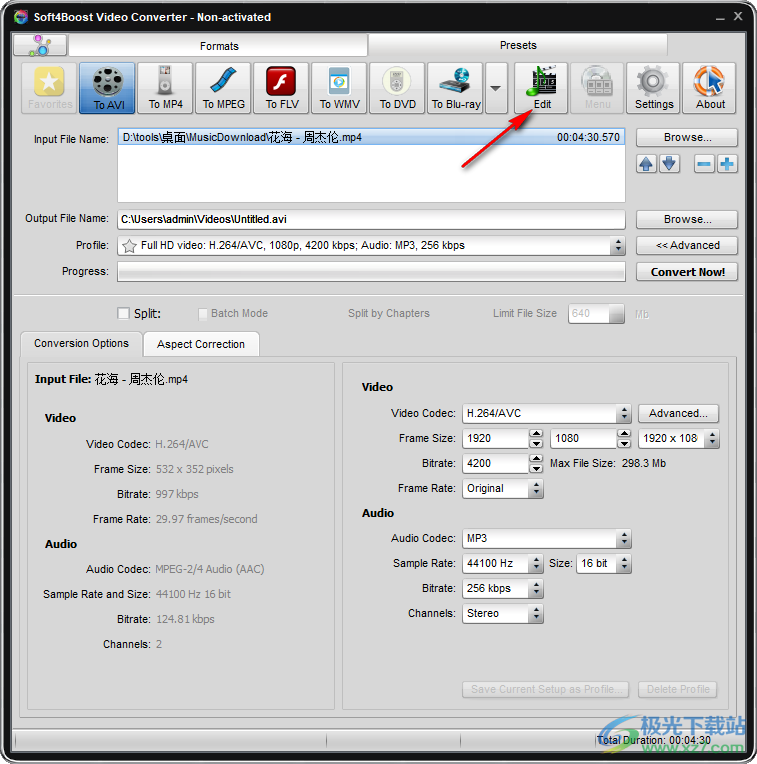
Task: Adjust the frame width 1920 stepper
Action: click(536, 439)
